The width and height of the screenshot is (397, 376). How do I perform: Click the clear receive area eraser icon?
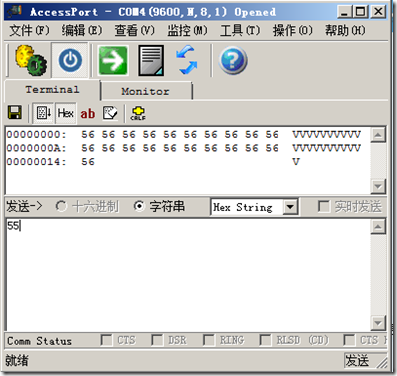(x=110, y=113)
